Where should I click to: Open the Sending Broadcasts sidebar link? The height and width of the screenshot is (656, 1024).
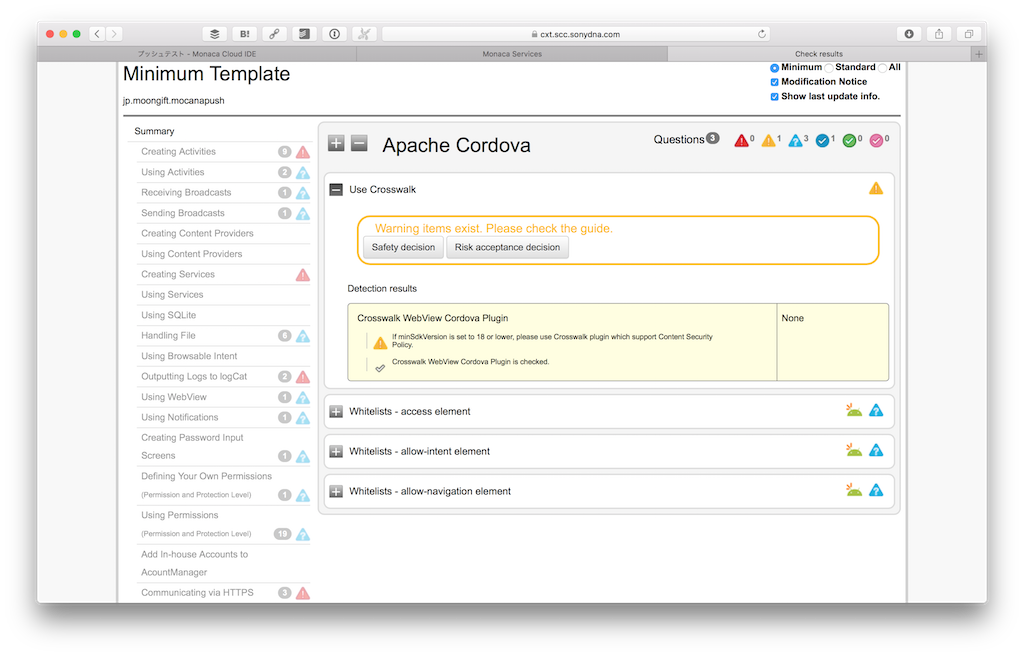click(183, 213)
